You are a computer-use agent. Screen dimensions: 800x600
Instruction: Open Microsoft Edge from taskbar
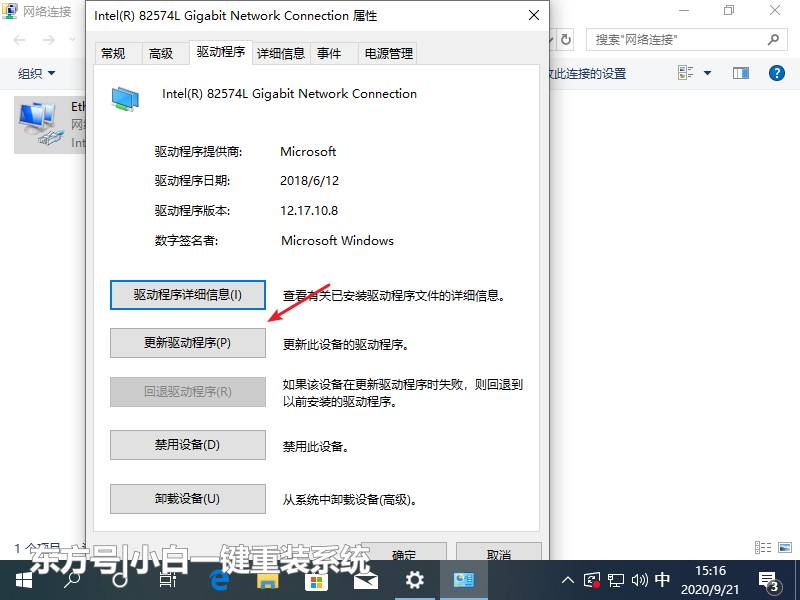coord(219,580)
